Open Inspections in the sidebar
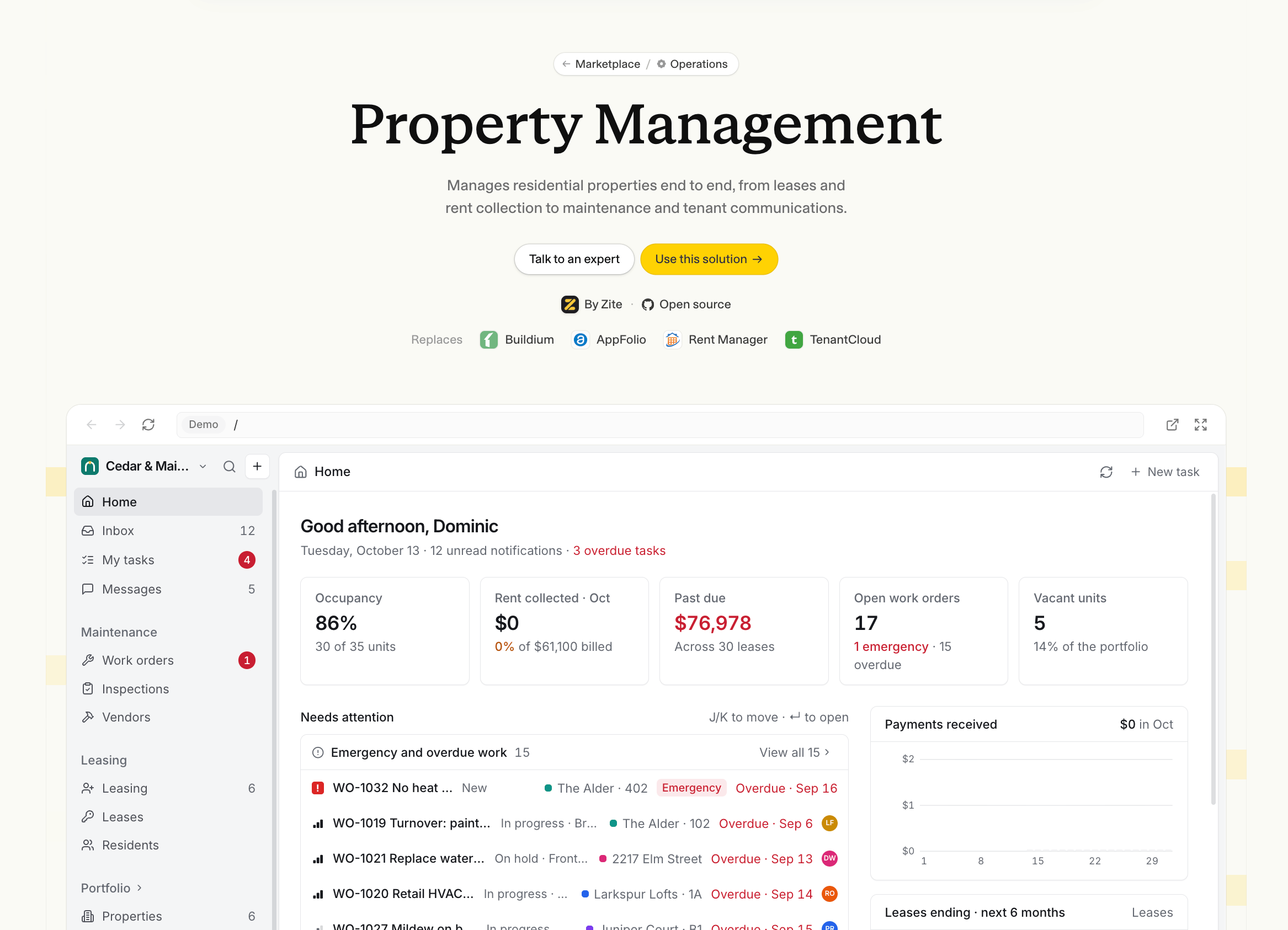The width and height of the screenshot is (1288, 930). click(168, 689)
